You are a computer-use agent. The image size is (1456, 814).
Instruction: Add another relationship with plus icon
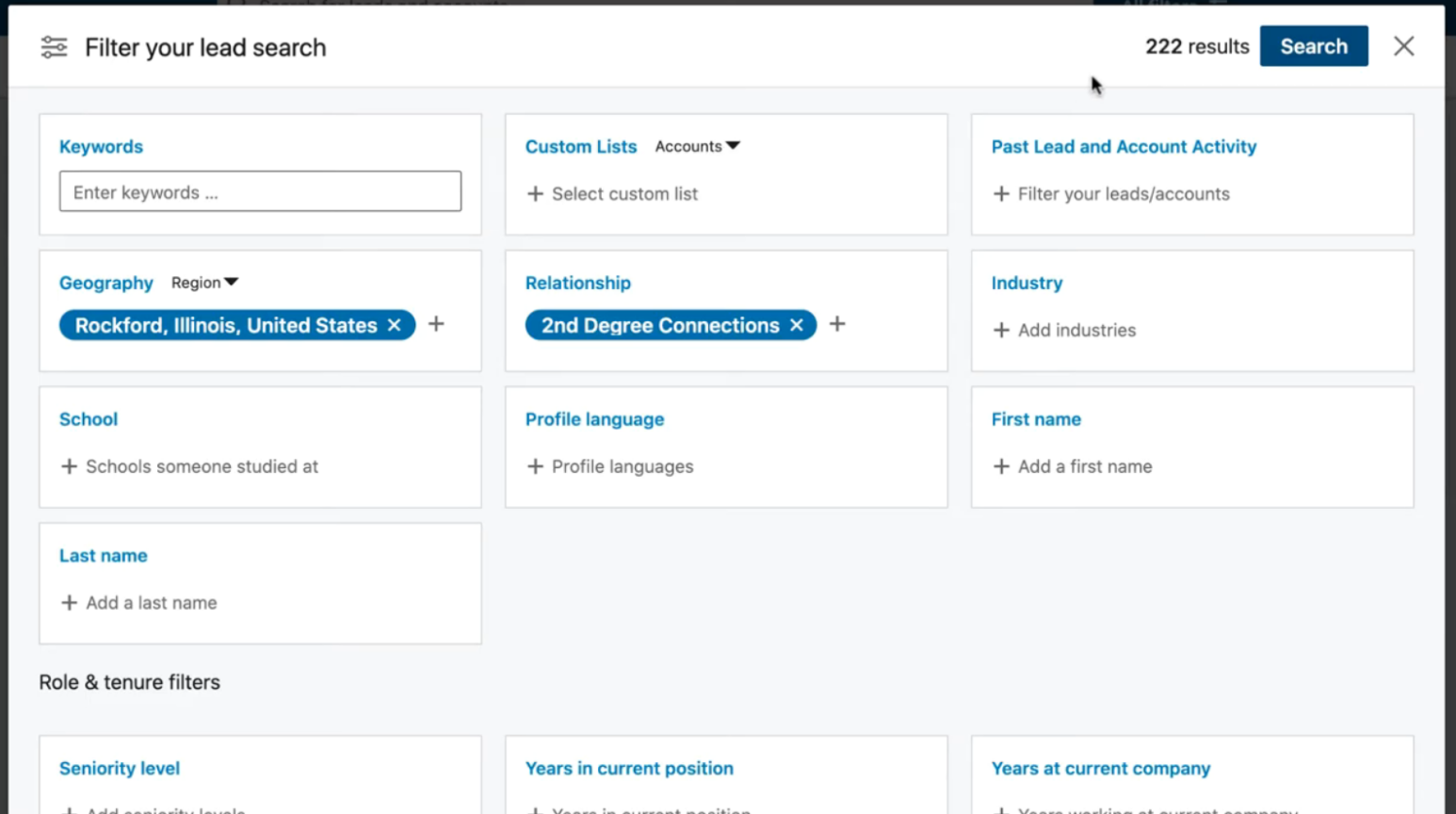(x=837, y=324)
